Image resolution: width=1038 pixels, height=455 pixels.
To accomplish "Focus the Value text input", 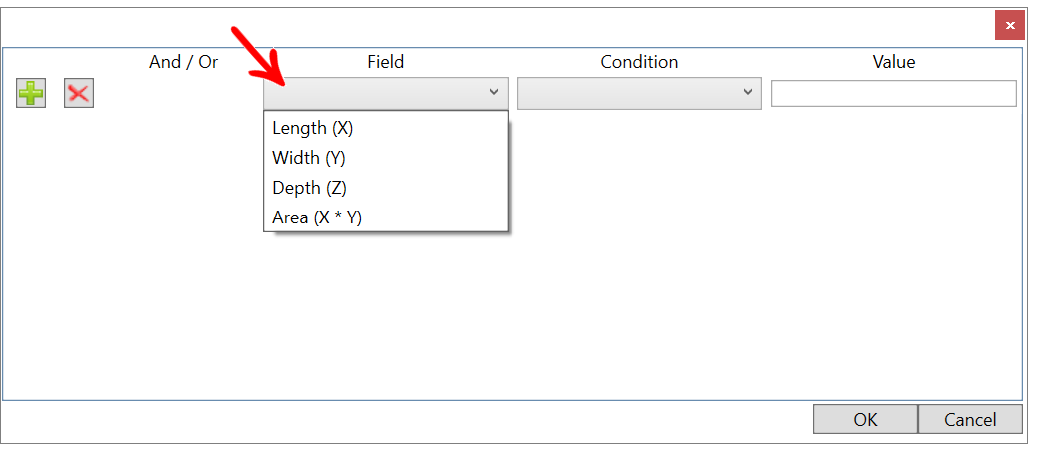I will [894, 93].
